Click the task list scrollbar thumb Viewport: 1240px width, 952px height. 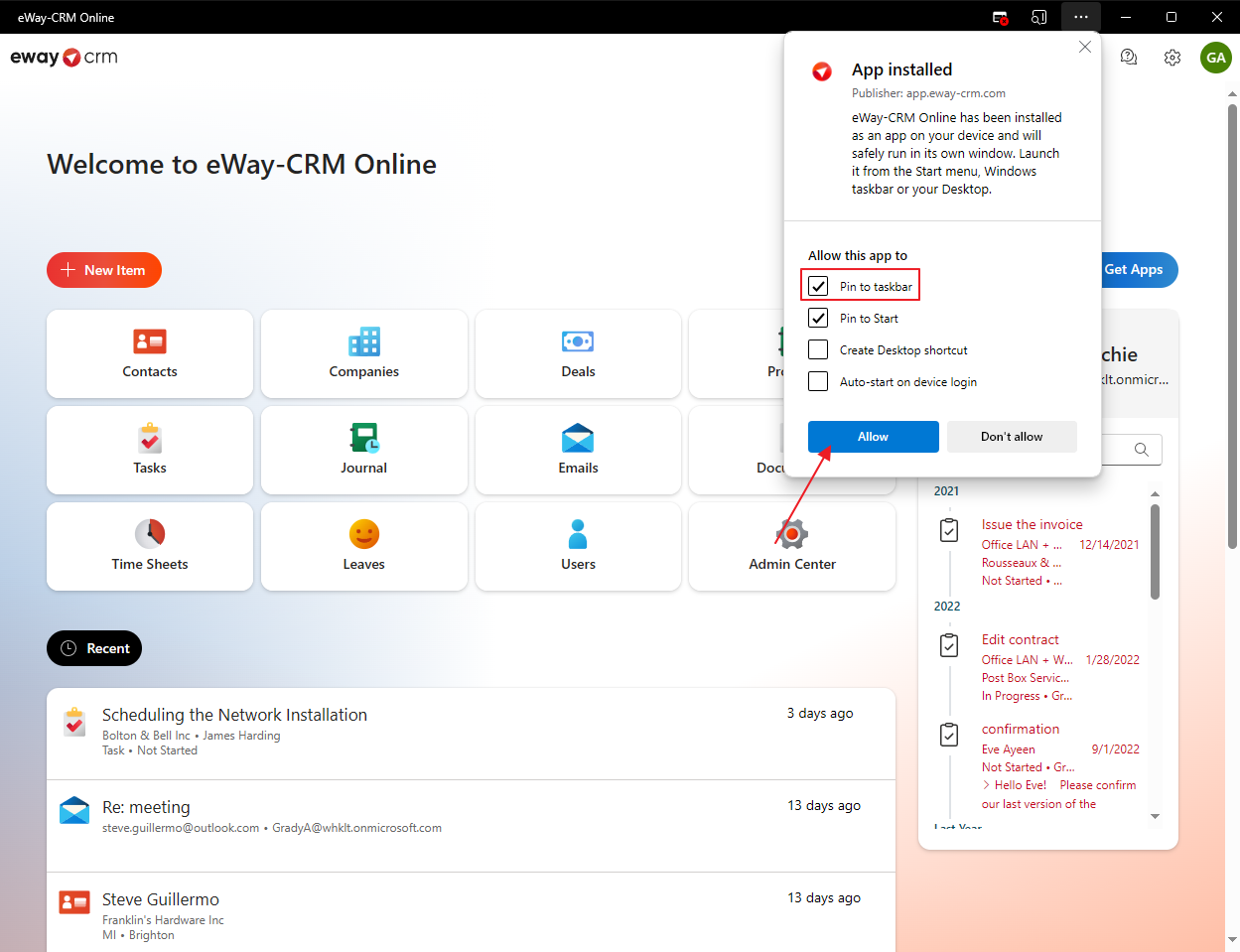[x=1155, y=552]
